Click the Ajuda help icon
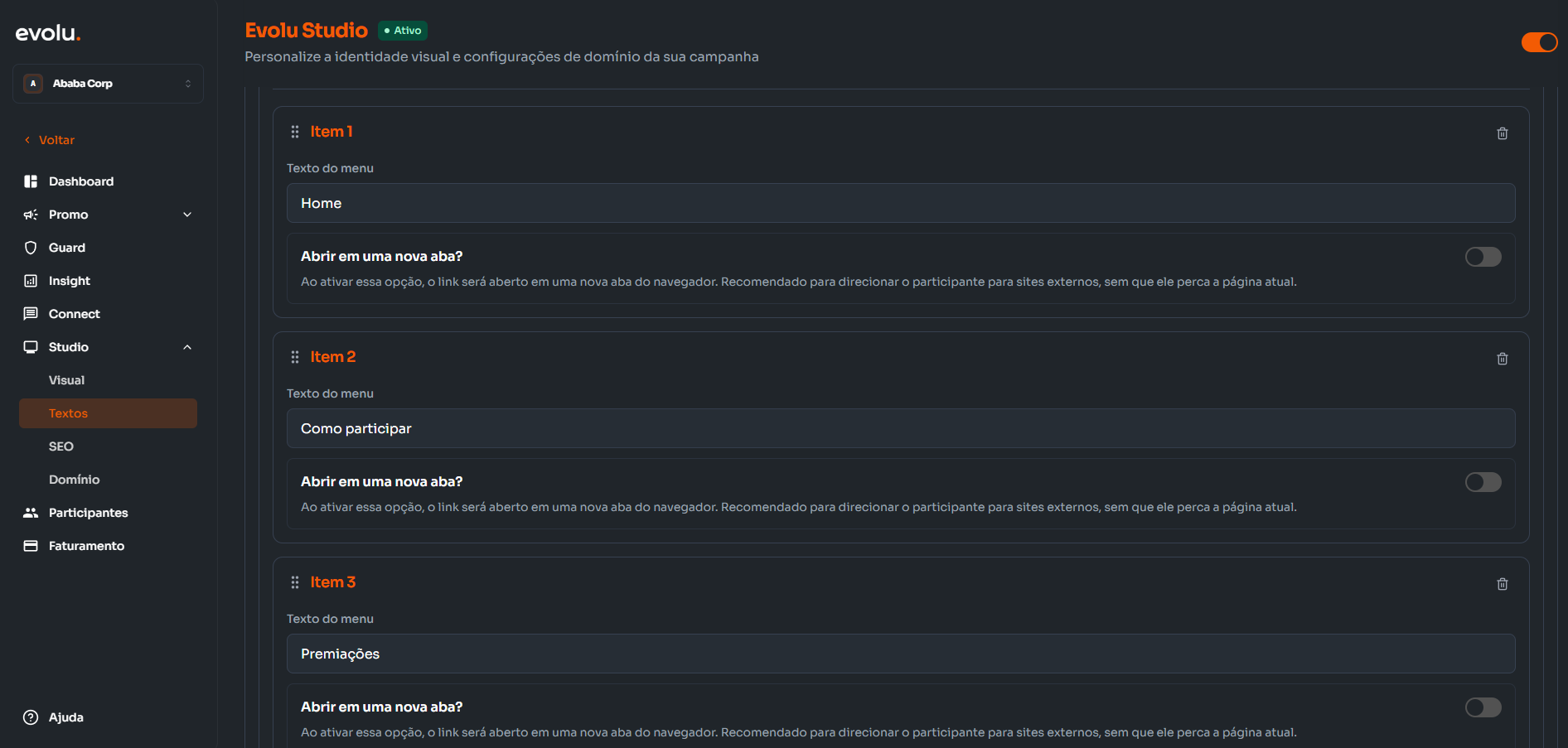This screenshot has width=1568, height=748. (31, 717)
